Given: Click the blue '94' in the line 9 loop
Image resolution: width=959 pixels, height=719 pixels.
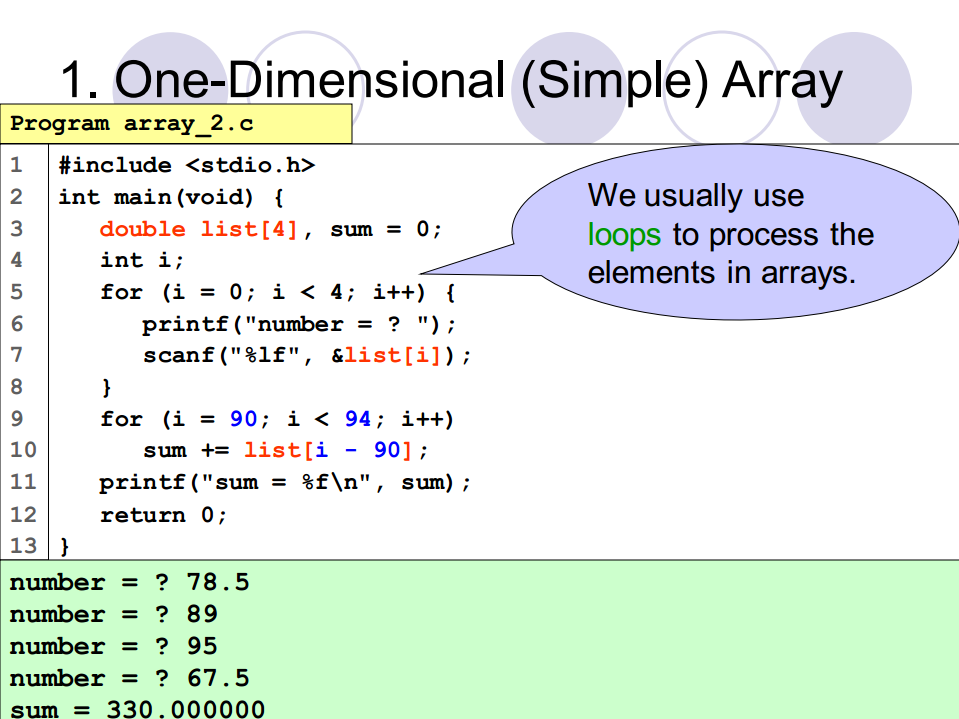Looking at the screenshot, I should click(x=358, y=419).
